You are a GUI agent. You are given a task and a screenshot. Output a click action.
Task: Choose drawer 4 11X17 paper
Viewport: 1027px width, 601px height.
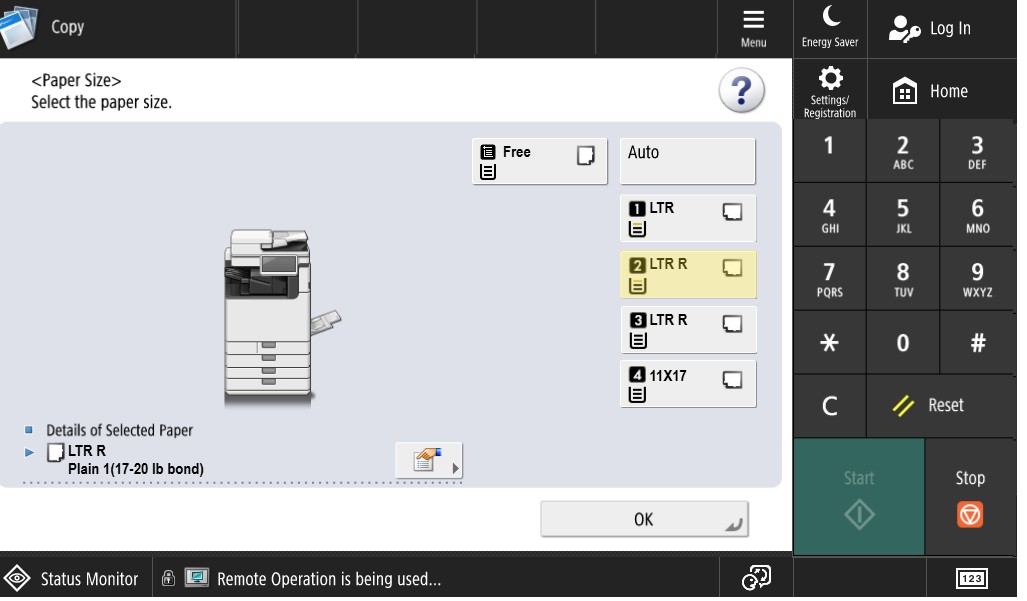click(x=688, y=384)
